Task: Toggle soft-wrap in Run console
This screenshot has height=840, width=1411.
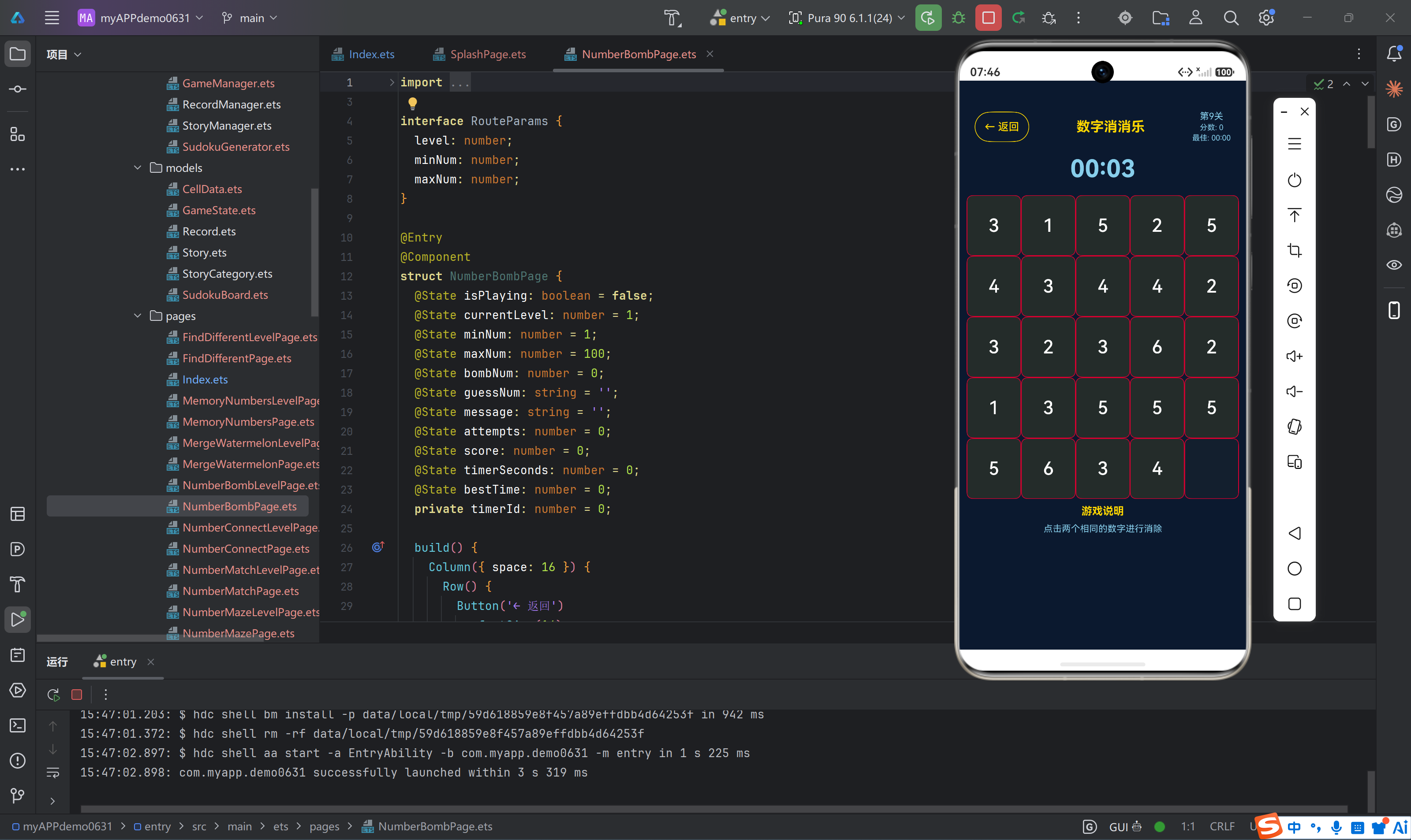Action: point(52,773)
